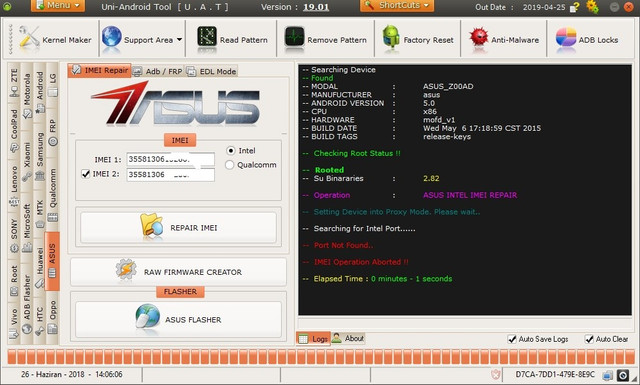Select the LG brand tab
The image size is (640, 385).
[x=53, y=85]
